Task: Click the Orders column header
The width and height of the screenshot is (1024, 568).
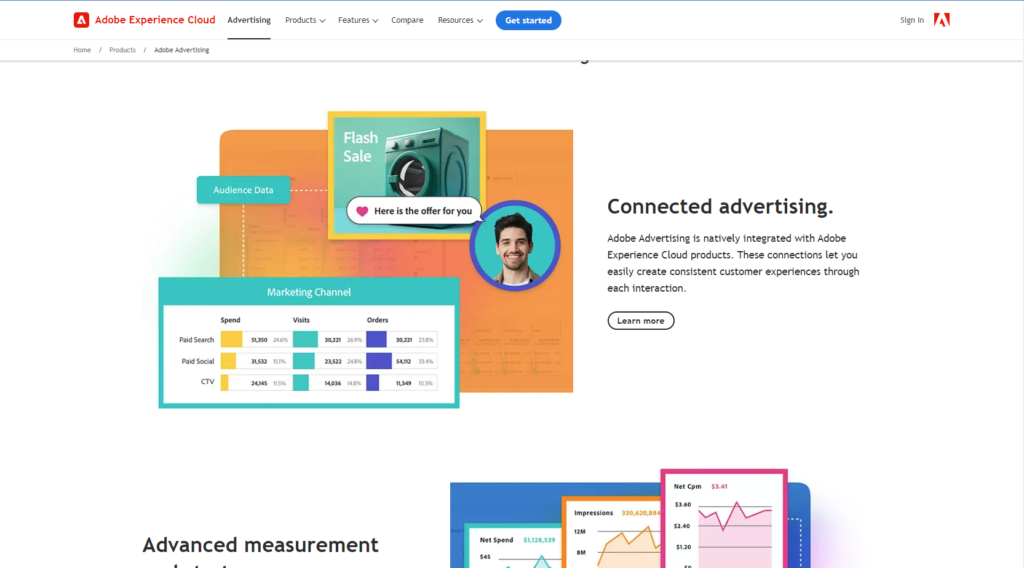Action: pyautogui.click(x=377, y=320)
